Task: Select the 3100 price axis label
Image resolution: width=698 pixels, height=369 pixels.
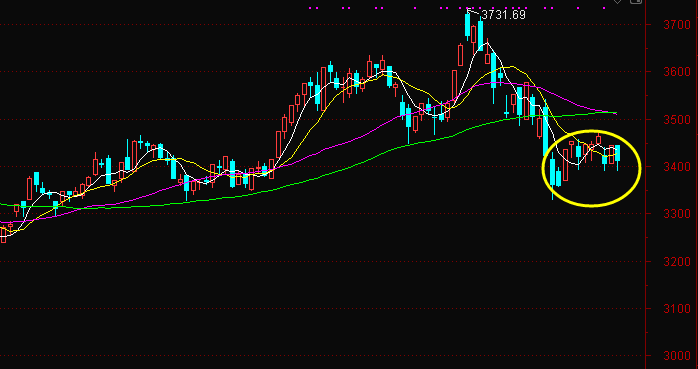Action: 677,308
